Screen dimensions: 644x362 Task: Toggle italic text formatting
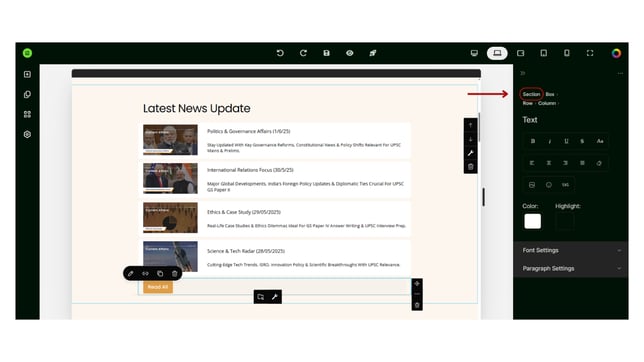(550, 141)
